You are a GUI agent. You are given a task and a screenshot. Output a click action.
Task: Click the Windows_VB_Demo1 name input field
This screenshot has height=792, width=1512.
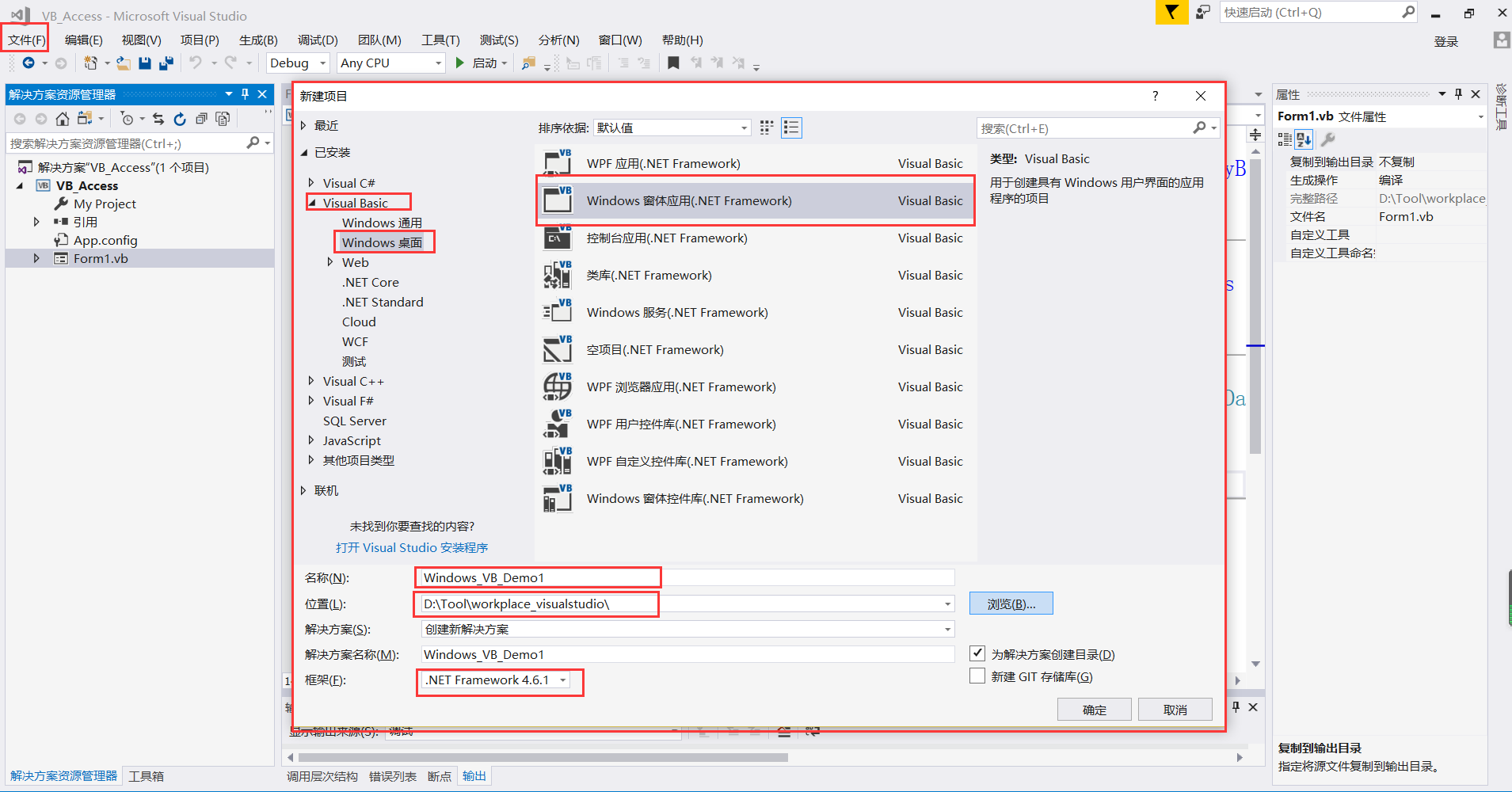click(538, 577)
